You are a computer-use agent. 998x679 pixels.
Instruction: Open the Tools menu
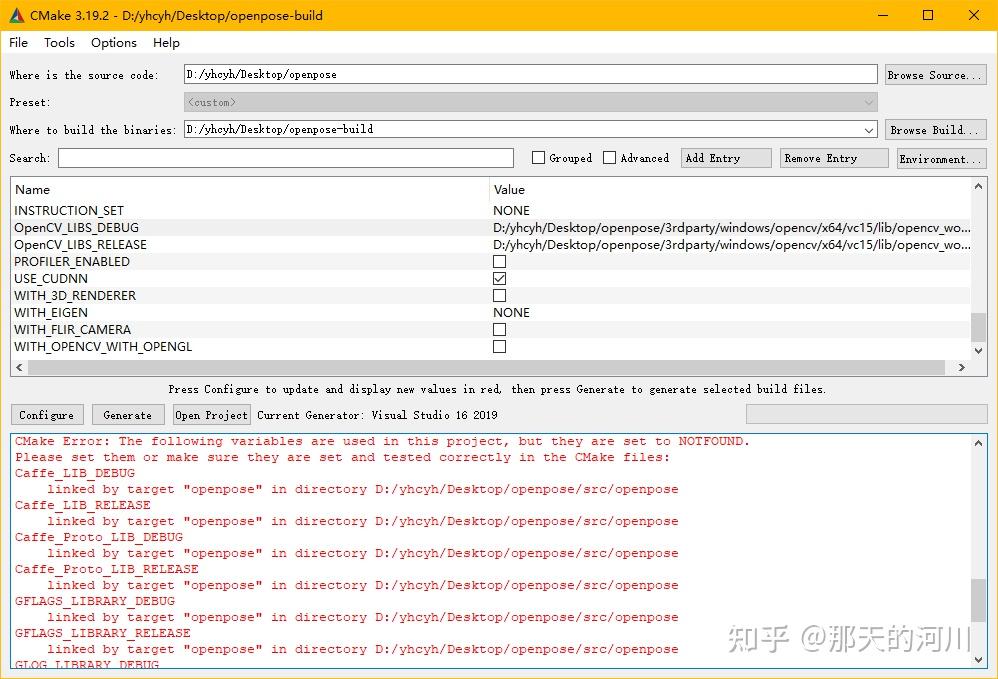tap(59, 43)
